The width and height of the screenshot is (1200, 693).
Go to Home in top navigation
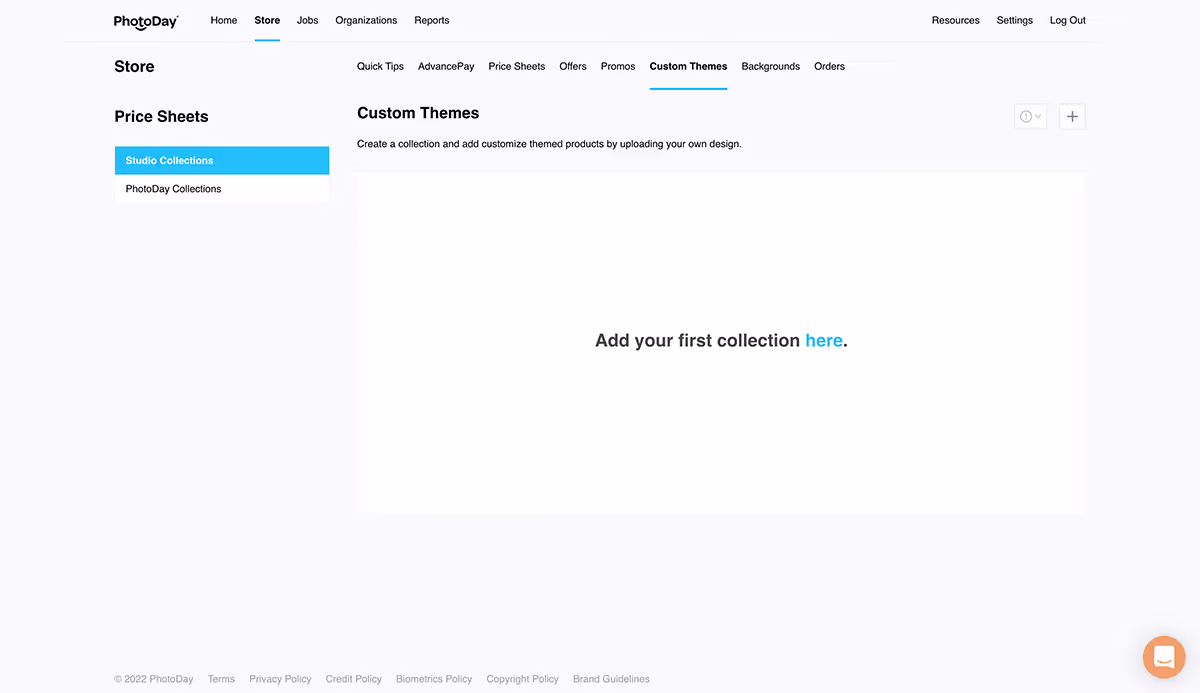click(x=224, y=20)
